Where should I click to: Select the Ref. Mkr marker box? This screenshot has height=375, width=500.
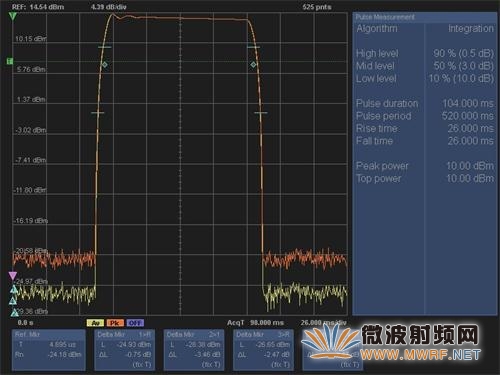click(x=49, y=350)
